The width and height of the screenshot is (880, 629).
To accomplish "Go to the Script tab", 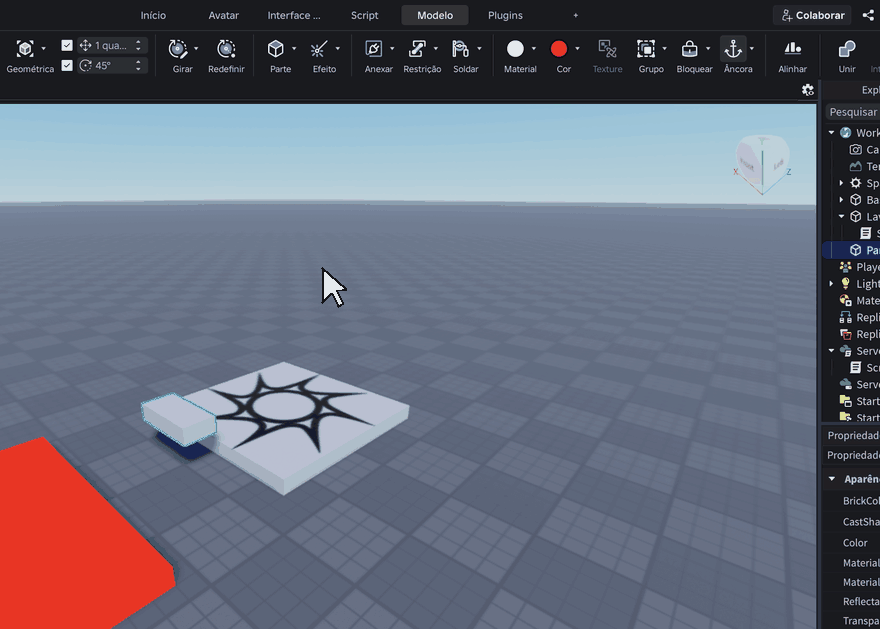I will [364, 15].
